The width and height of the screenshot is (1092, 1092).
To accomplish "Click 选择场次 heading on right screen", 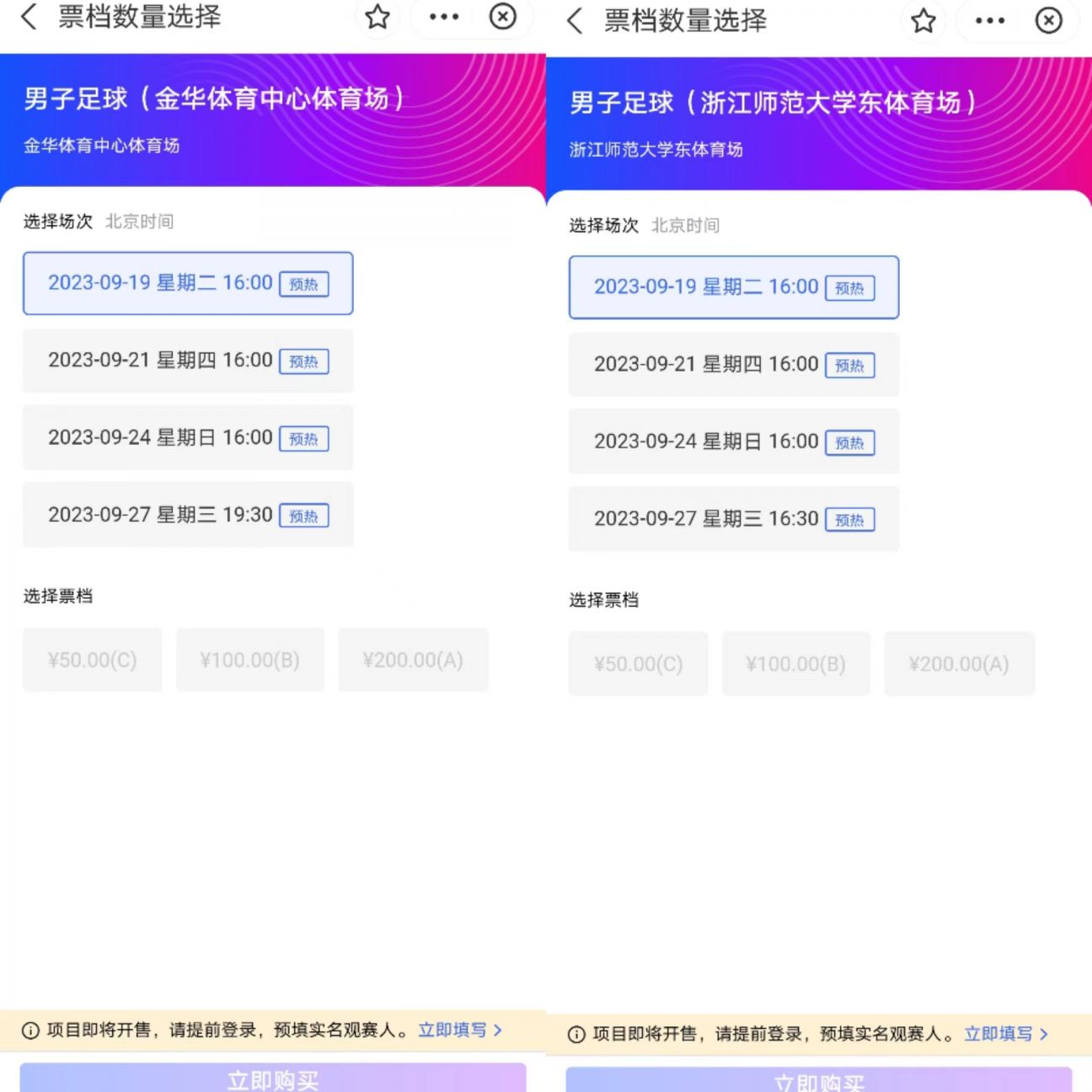I will (x=603, y=226).
